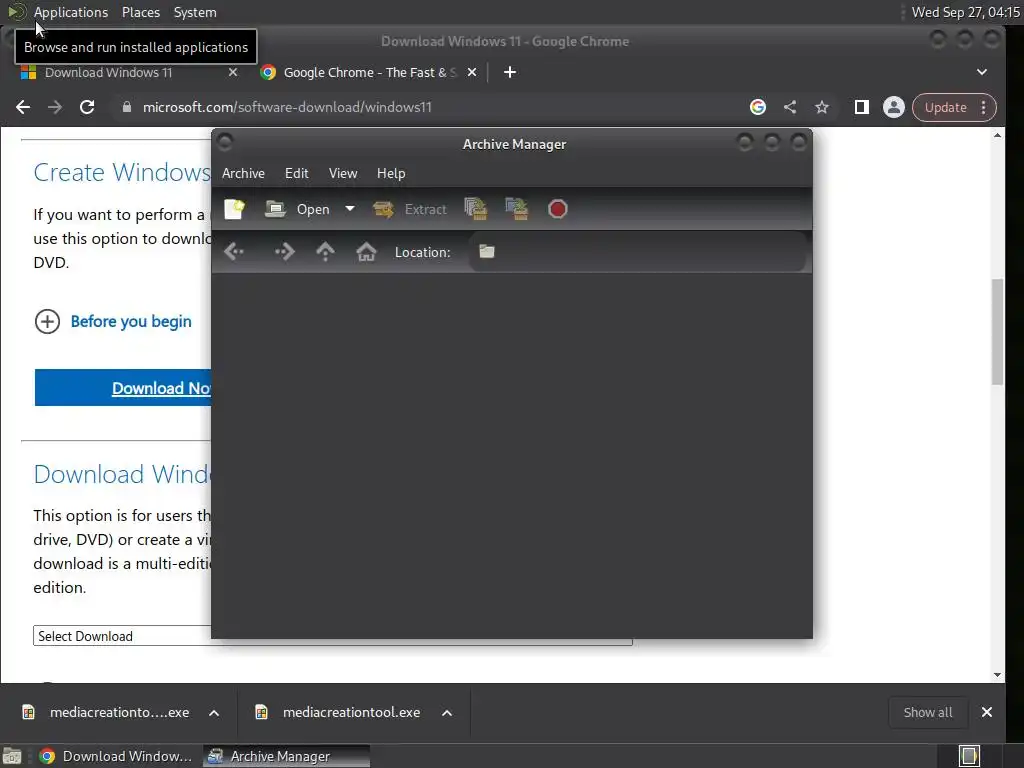
Task: Click the red Stop icon in Archive Manager
Action: click(x=558, y=209)
